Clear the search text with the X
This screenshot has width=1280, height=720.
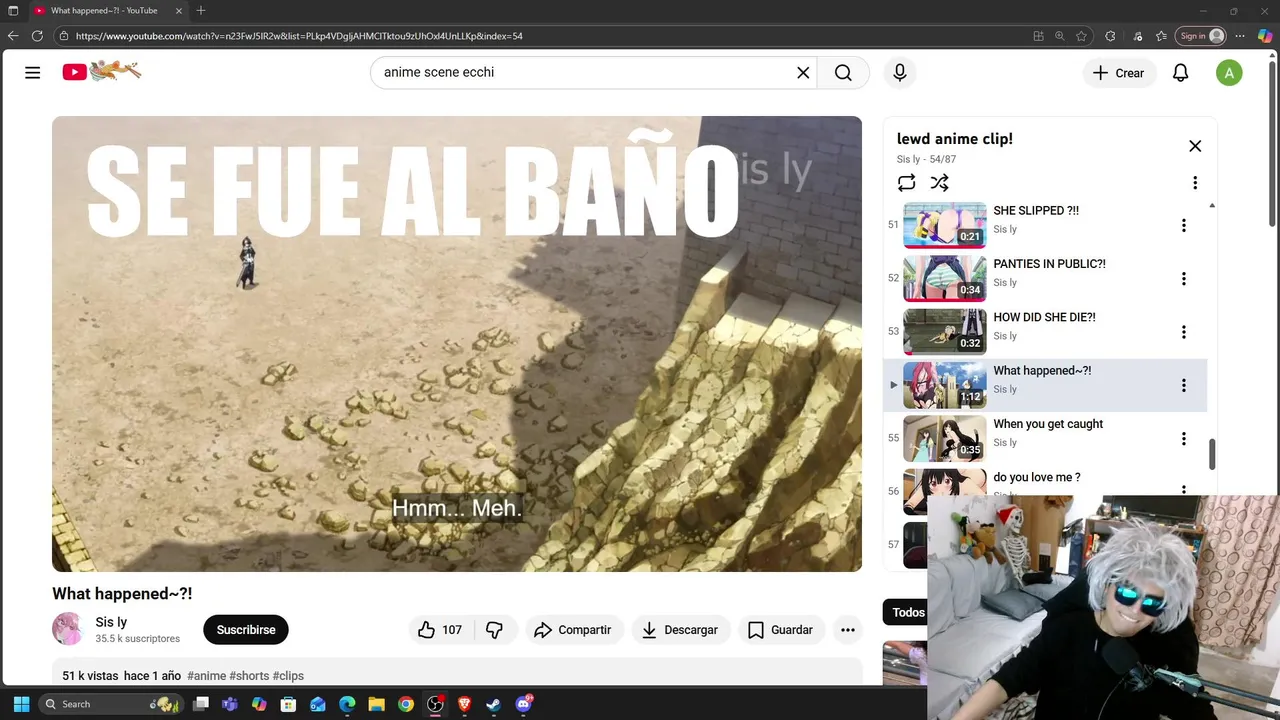[x=803, y=72]
